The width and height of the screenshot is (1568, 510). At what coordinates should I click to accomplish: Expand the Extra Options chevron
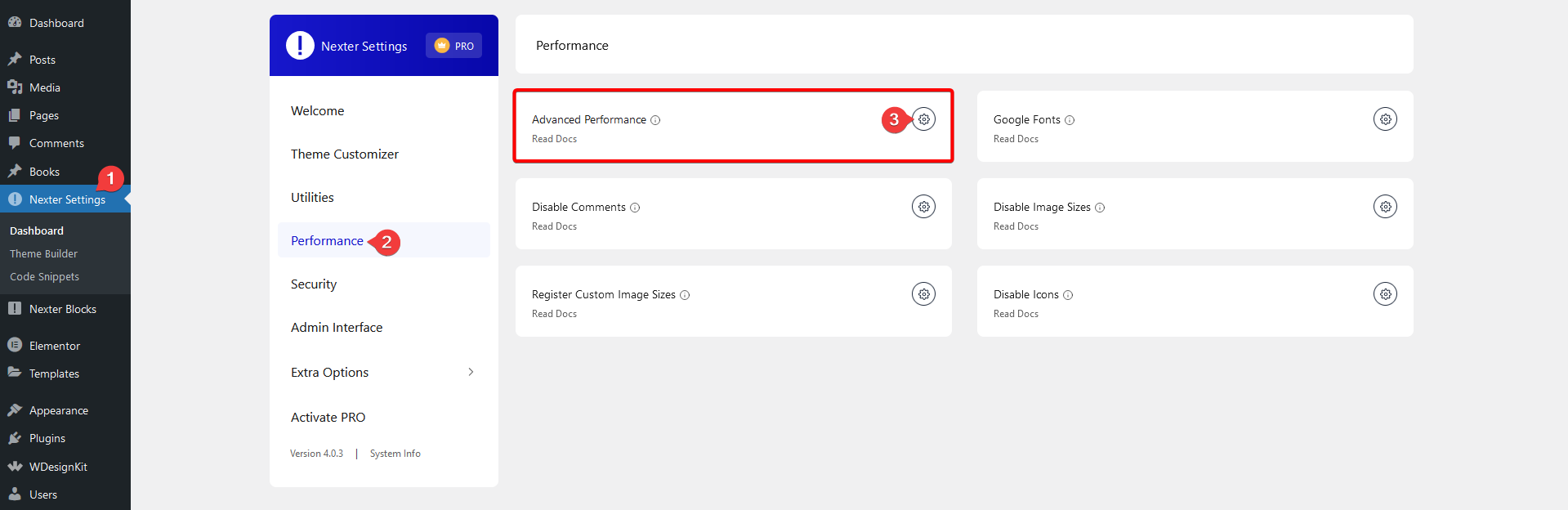(x=471, y=372)
